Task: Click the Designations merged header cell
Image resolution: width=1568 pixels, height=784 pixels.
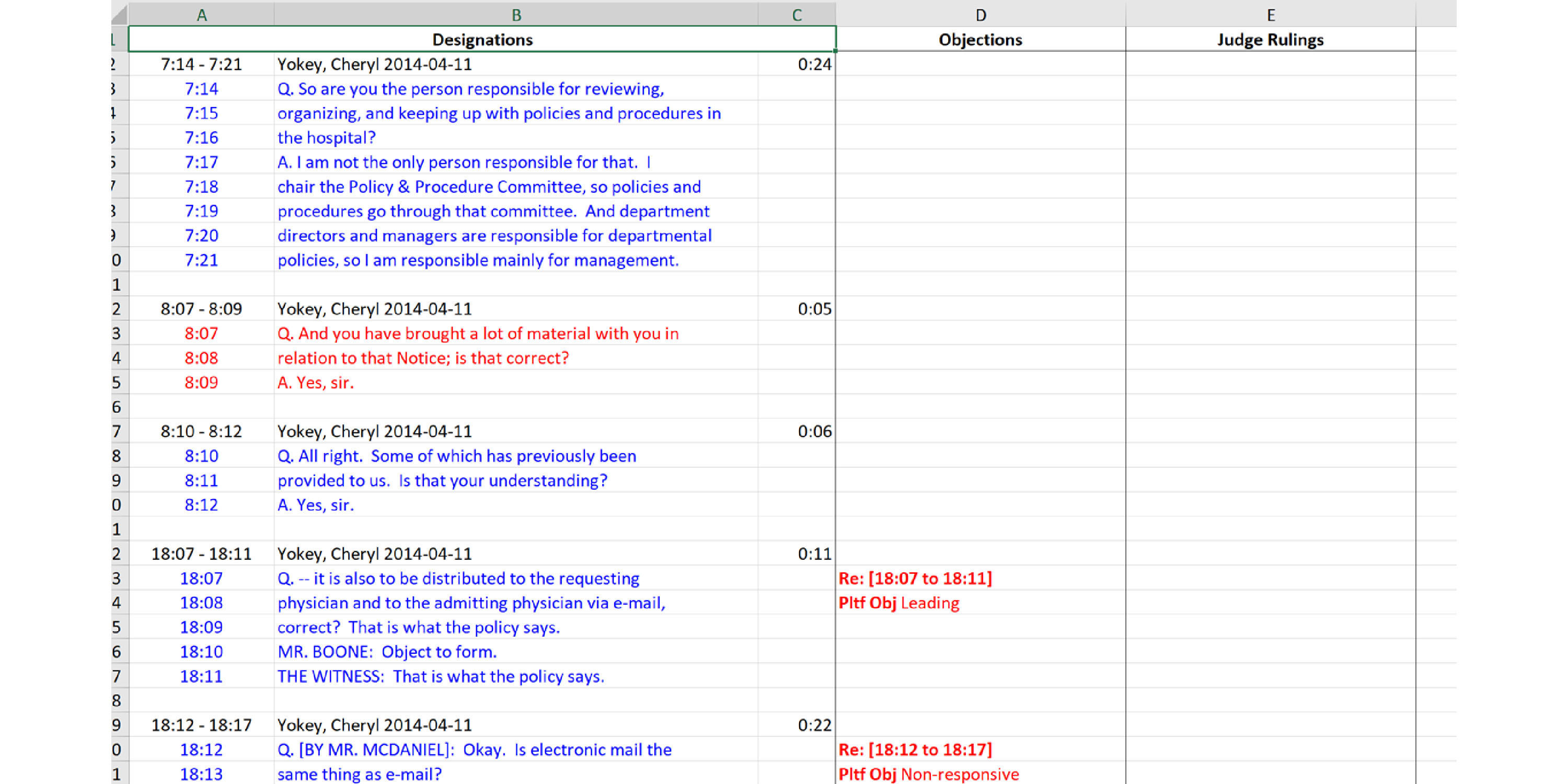Action: [x=481, y=40]
